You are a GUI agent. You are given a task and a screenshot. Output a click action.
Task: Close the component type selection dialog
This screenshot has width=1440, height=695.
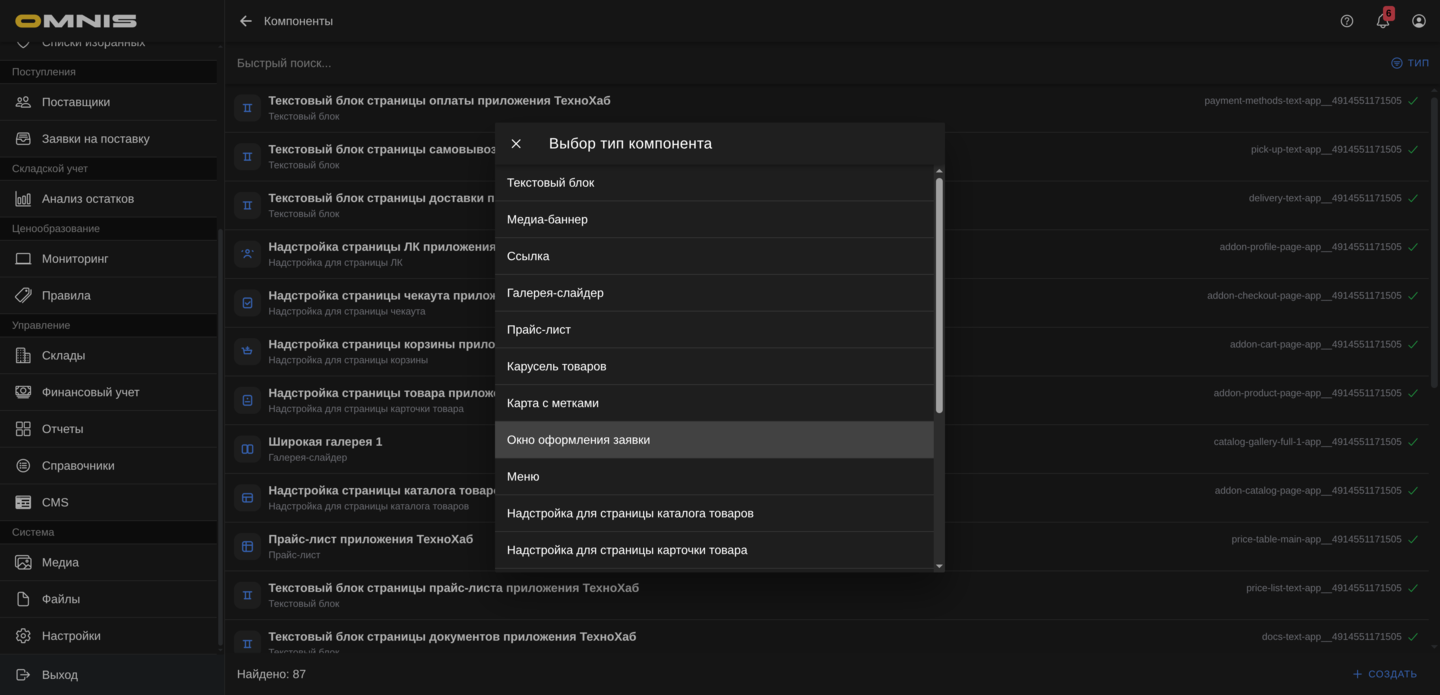click(x=516, y=143)
